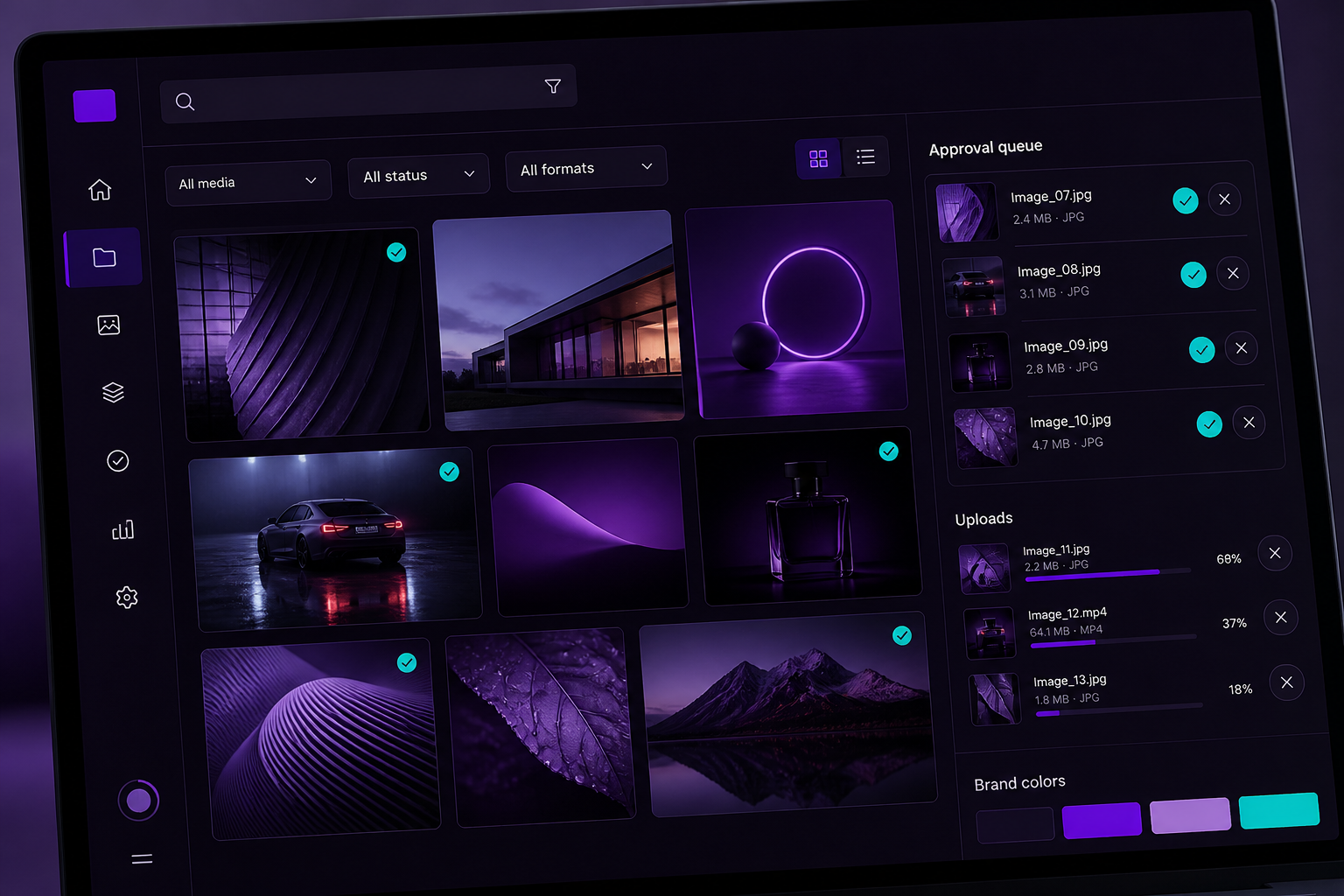Click inside the search input field

coord(368,94)
